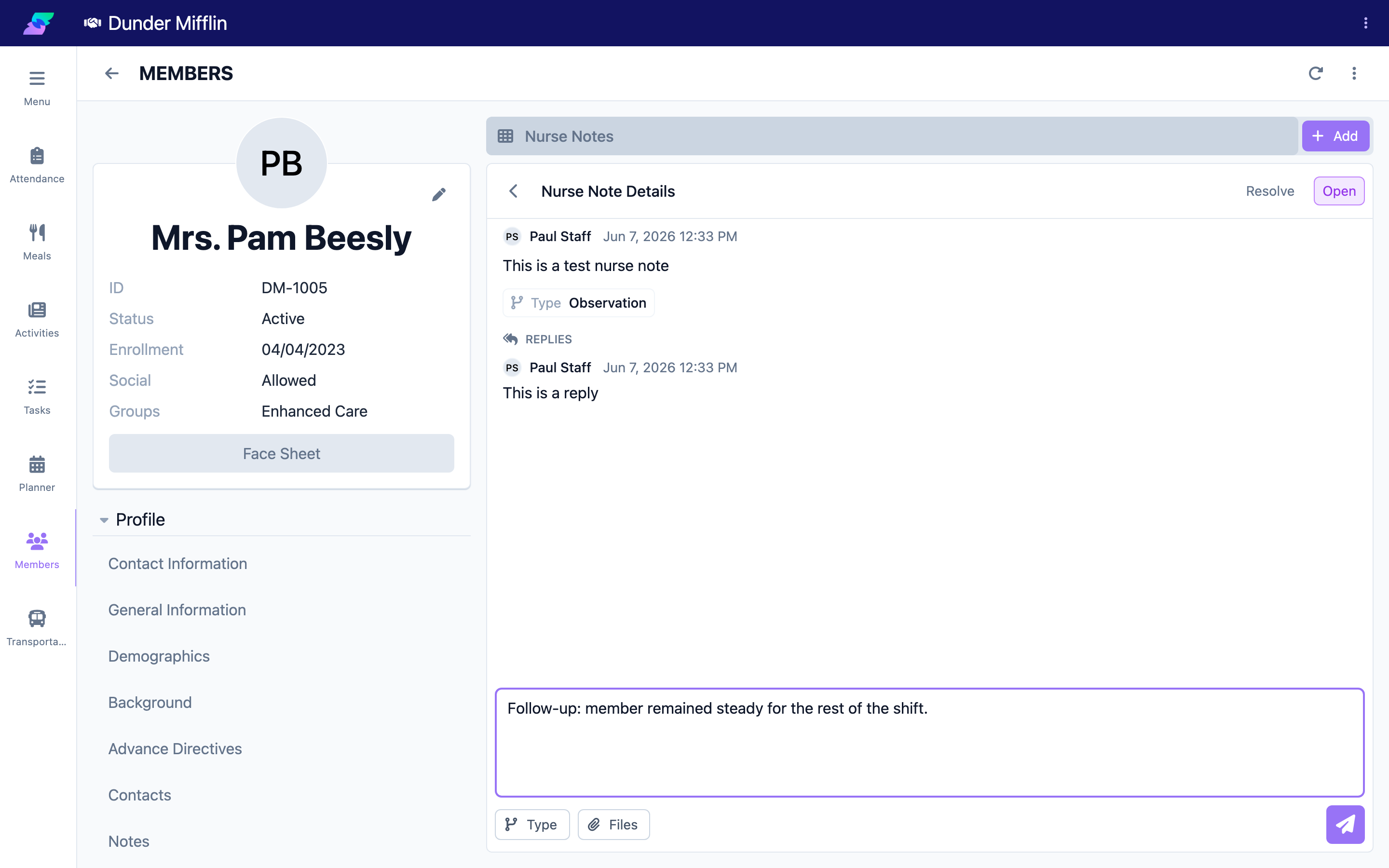This screenshot has width=1389, height=868.
Task: Click the PB avatar circle
Action: pyautogui.click(x=281, y=163)
